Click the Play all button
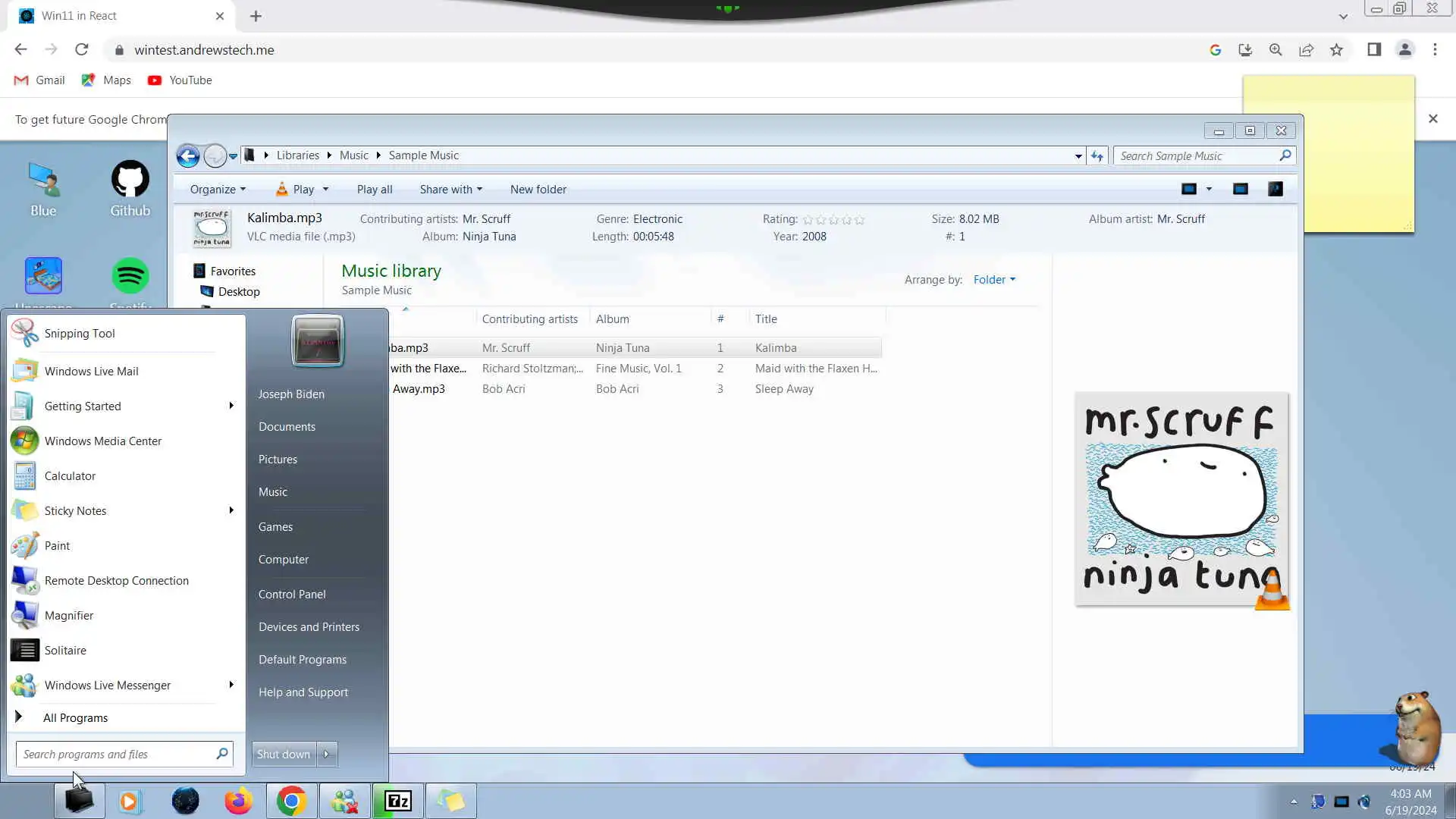Image resolution: width=1456 pixels, height=819 pixels. click(375, 190)
